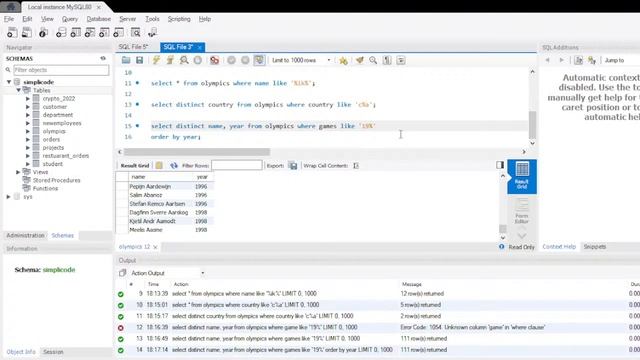This screenshot has width=640, height=360.
Task: Click open SQL script icon in main toolbar
Action: click(27, 33)
